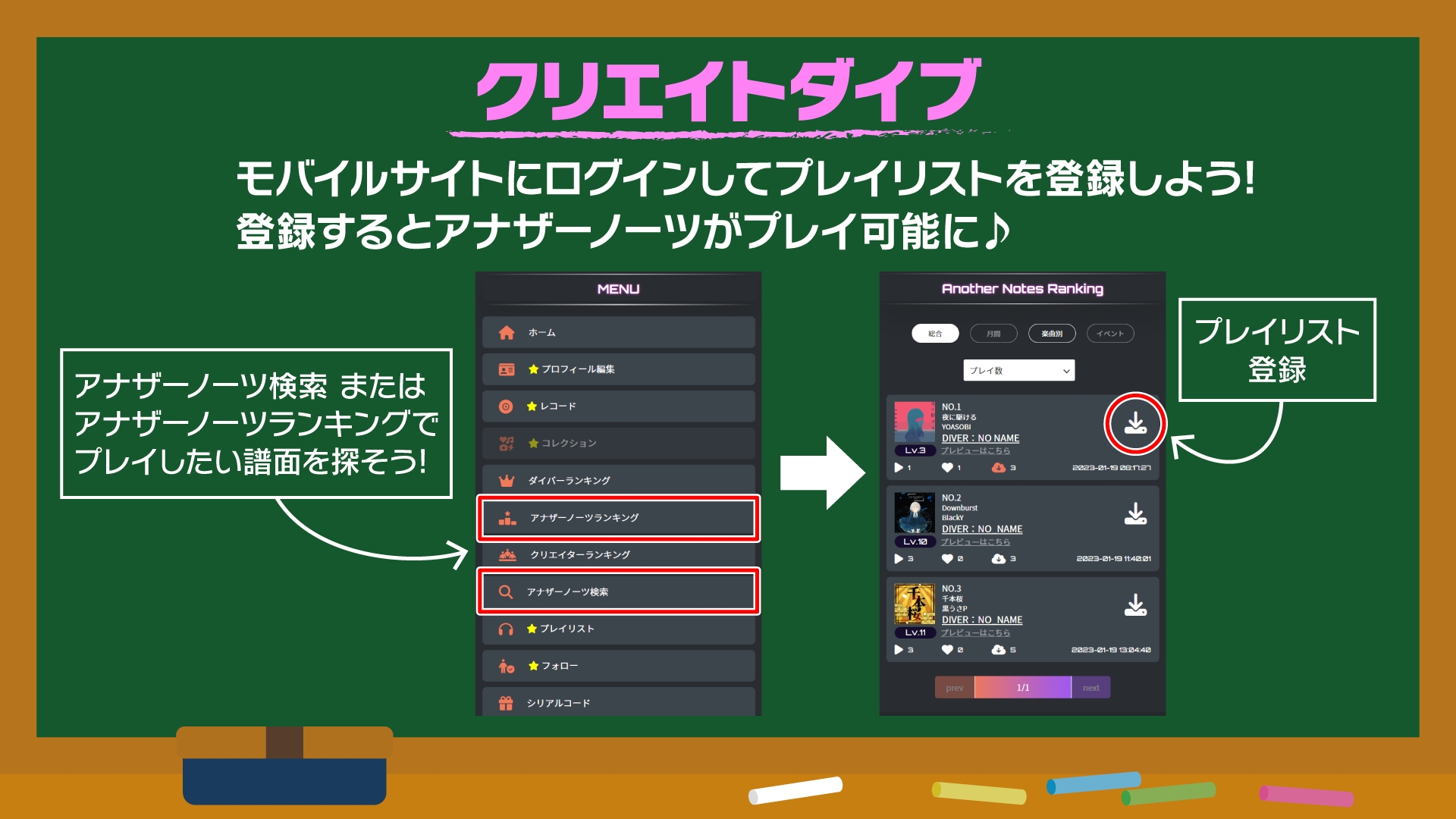Open the プレビューはこちら link under NO.1
This screenshot has height=819, width=1456.
975,450
